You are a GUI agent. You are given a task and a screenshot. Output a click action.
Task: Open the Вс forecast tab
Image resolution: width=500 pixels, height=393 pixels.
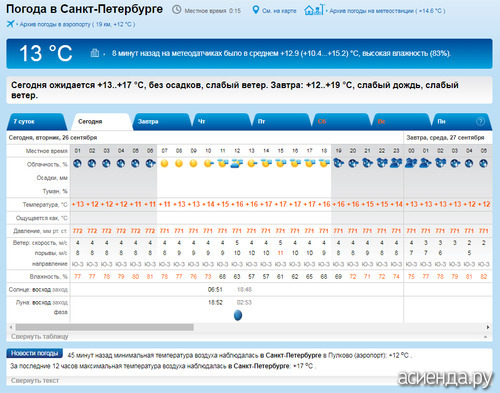401,122
